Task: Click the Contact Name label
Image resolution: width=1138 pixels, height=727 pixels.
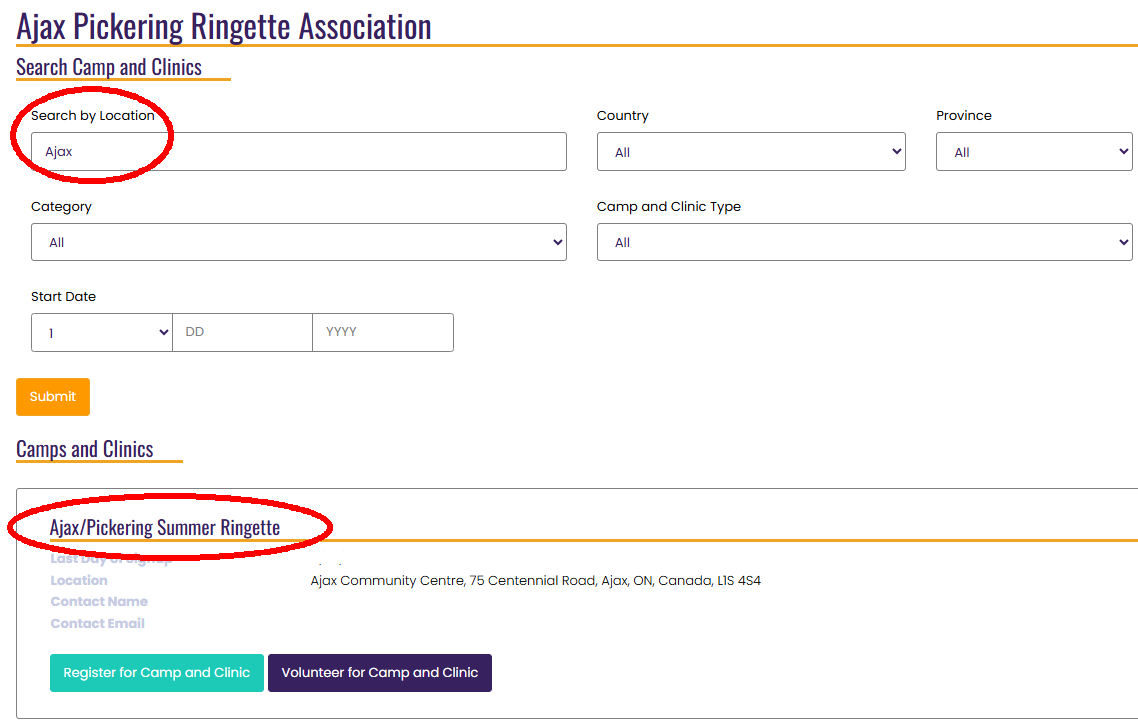Action: tap(99, 602)
